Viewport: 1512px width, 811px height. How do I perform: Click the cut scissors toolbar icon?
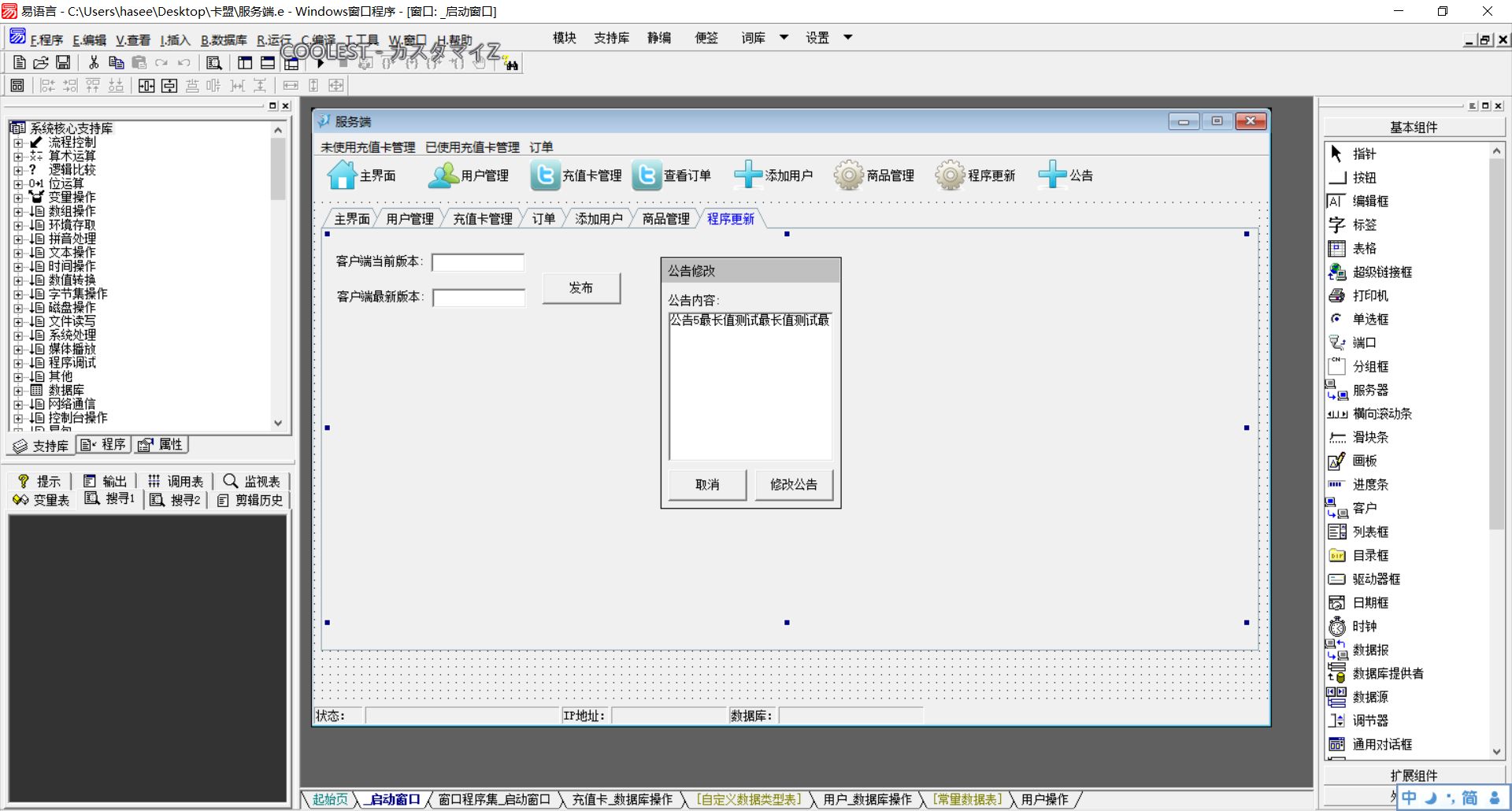94,63
